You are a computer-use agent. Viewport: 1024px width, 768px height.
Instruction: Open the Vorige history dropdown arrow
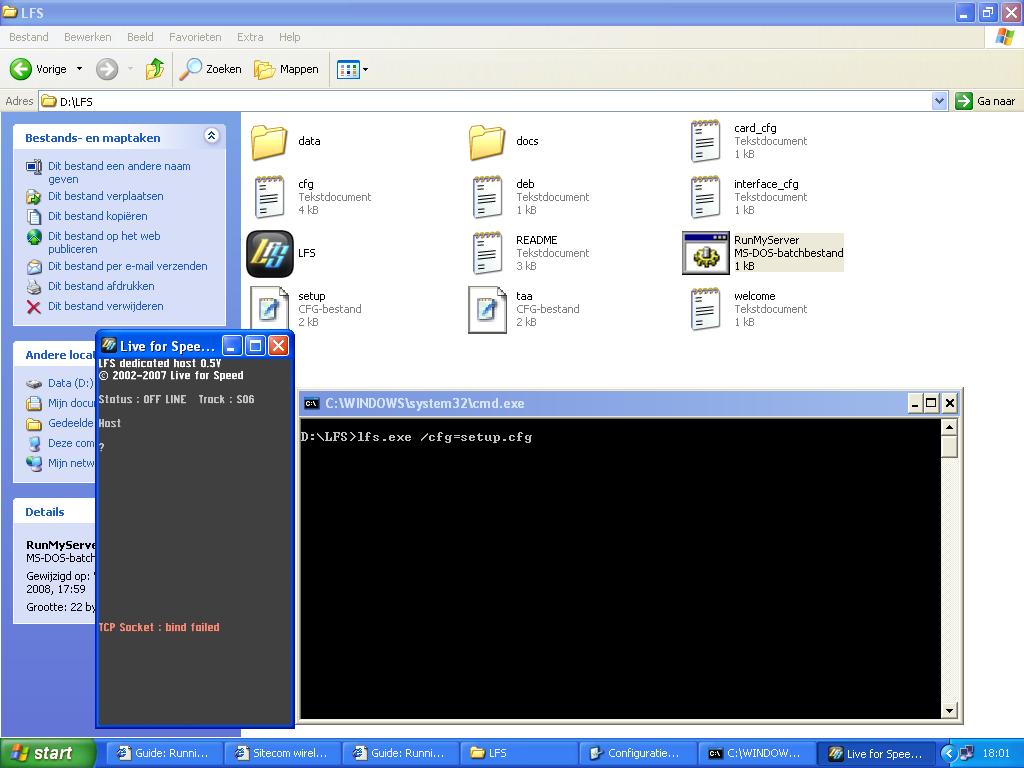[x=80, y=69]
